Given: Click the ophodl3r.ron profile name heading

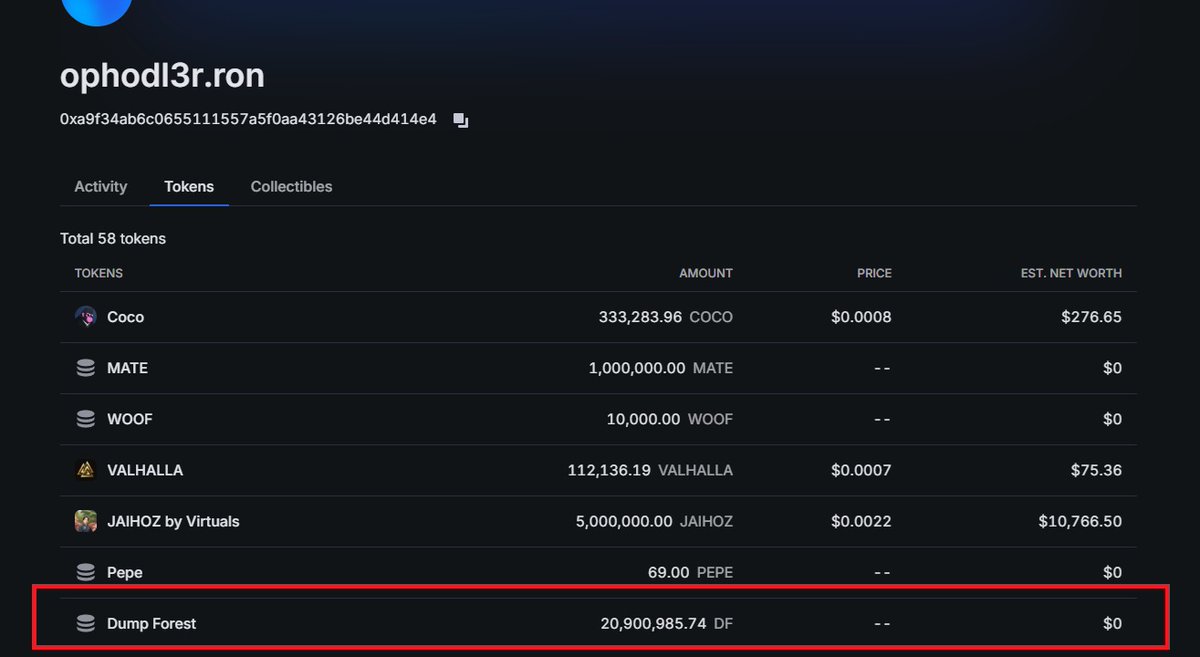Looking at the screenshot, I should tap(162, 76).
